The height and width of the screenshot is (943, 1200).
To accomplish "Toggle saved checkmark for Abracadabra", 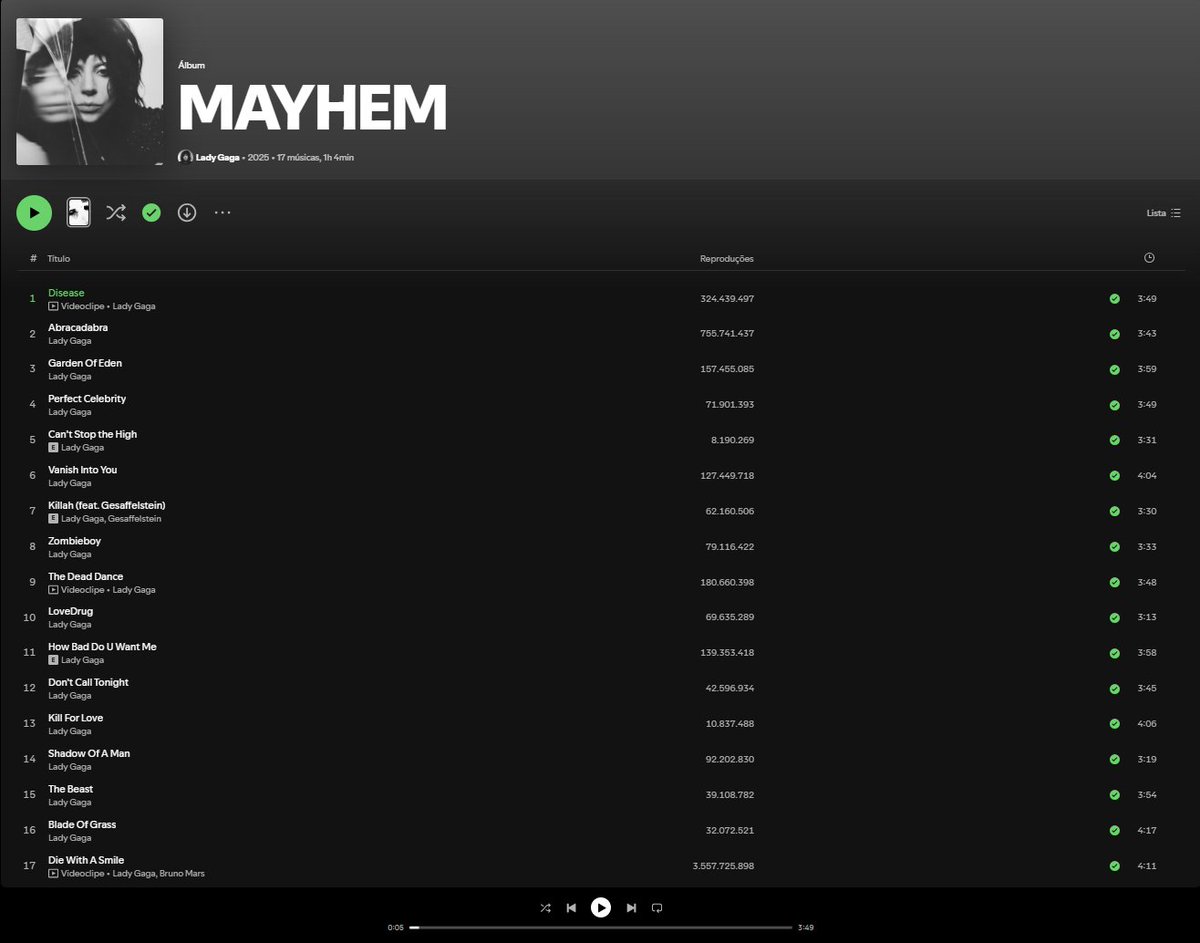I will (x=1114, y=334).
